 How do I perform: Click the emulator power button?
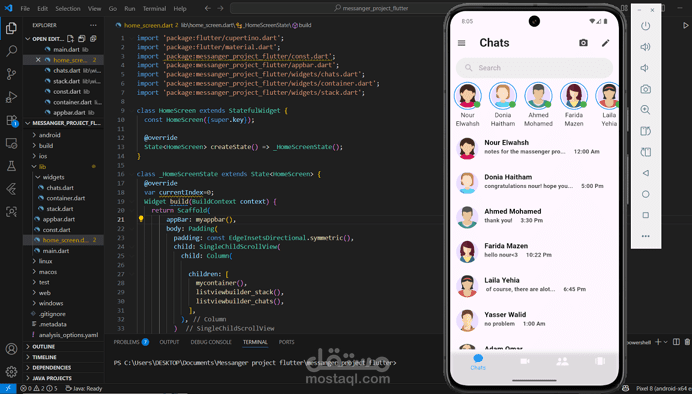point(645,26)
